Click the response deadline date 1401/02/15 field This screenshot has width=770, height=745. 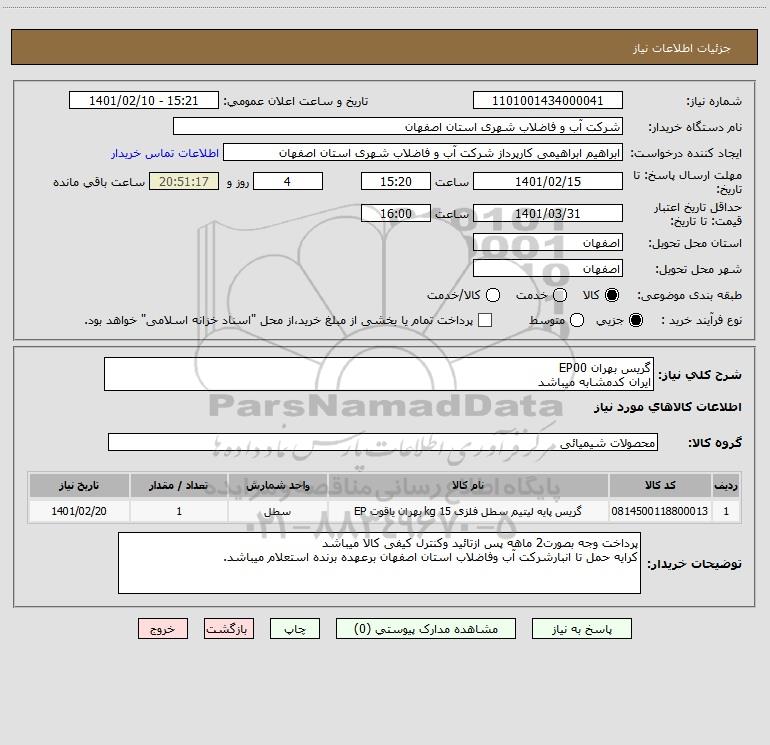pyautogui.click(x=548, y=181)
